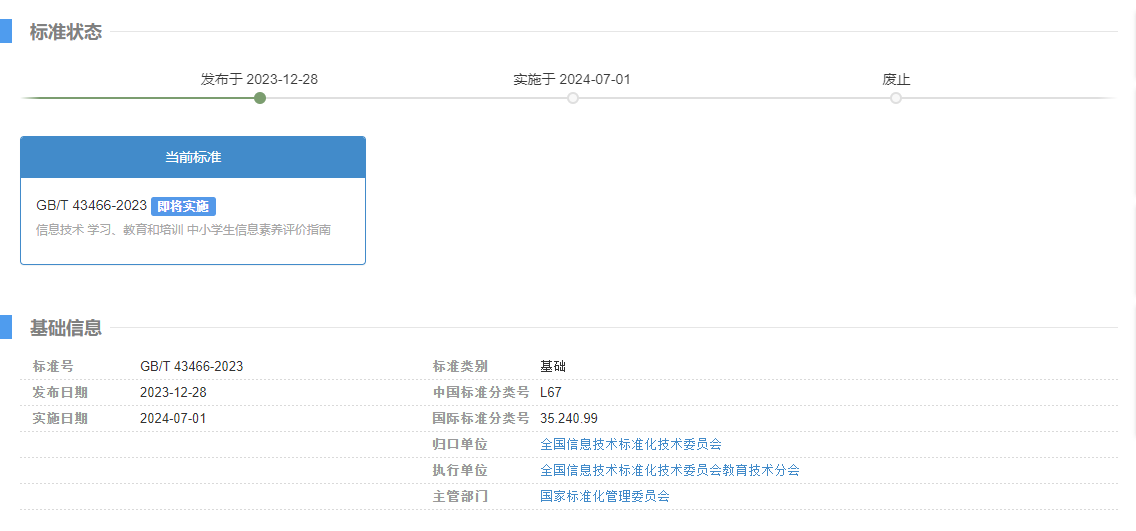
Task: Open the 执行单位 教育技术分会 link
Action: tap(669, 470)
